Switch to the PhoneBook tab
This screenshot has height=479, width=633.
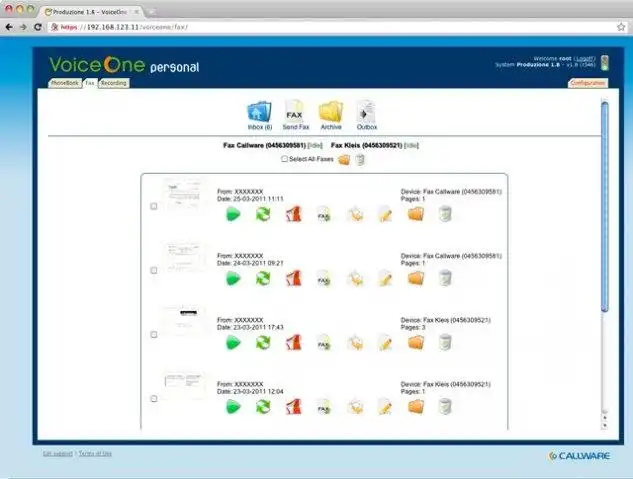click(65, 83)
